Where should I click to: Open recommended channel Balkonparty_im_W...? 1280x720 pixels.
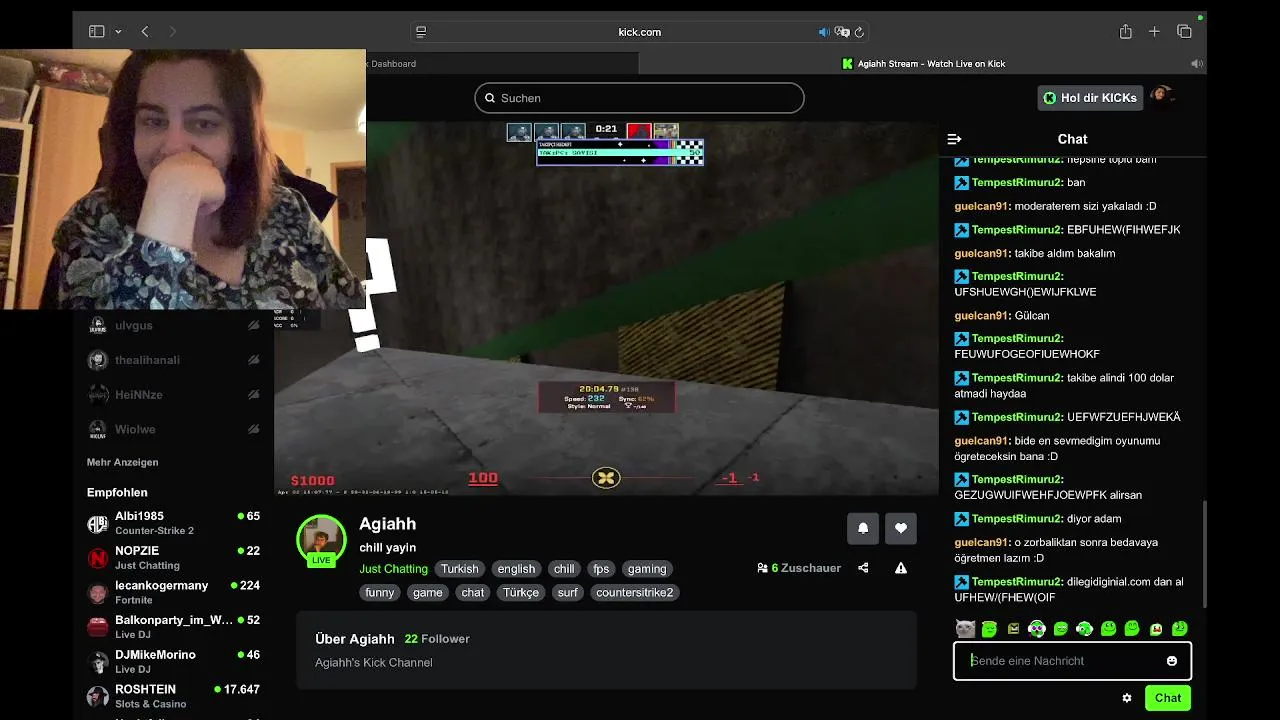[x=172, y=627]
